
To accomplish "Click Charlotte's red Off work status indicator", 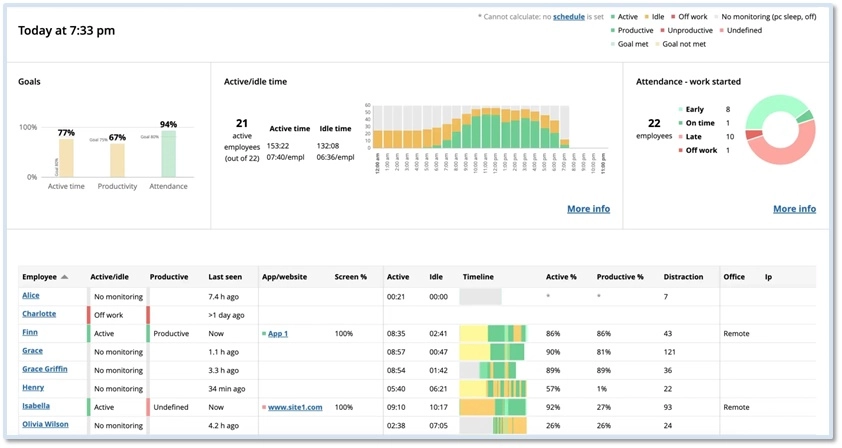I will point(89,314).
